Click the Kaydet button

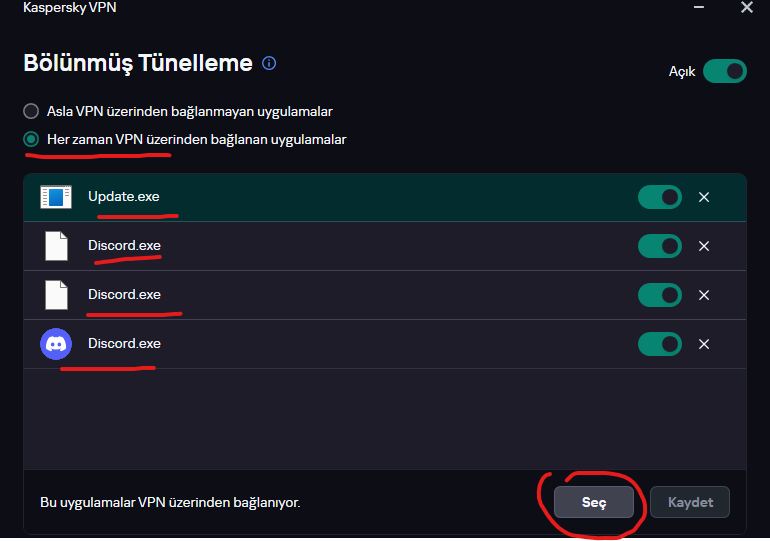(690, 502)
